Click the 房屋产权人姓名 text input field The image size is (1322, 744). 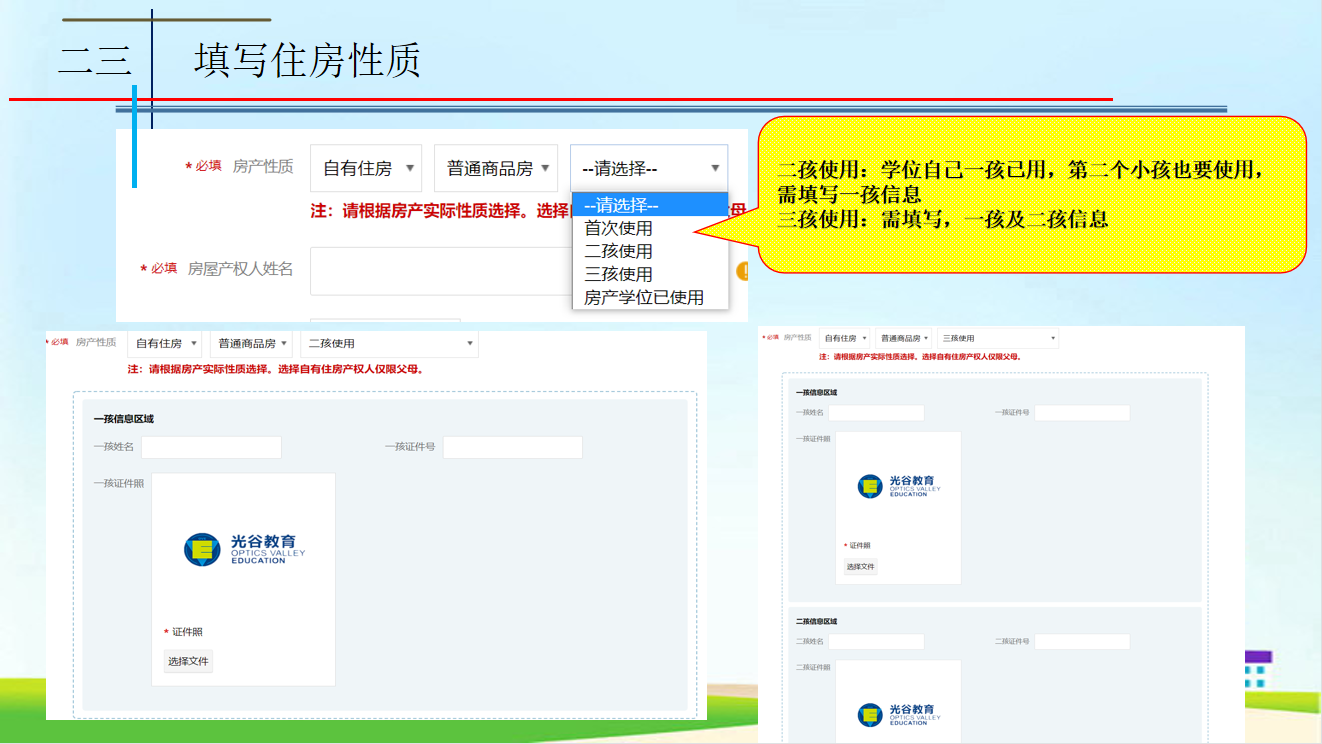coord(440,271)
